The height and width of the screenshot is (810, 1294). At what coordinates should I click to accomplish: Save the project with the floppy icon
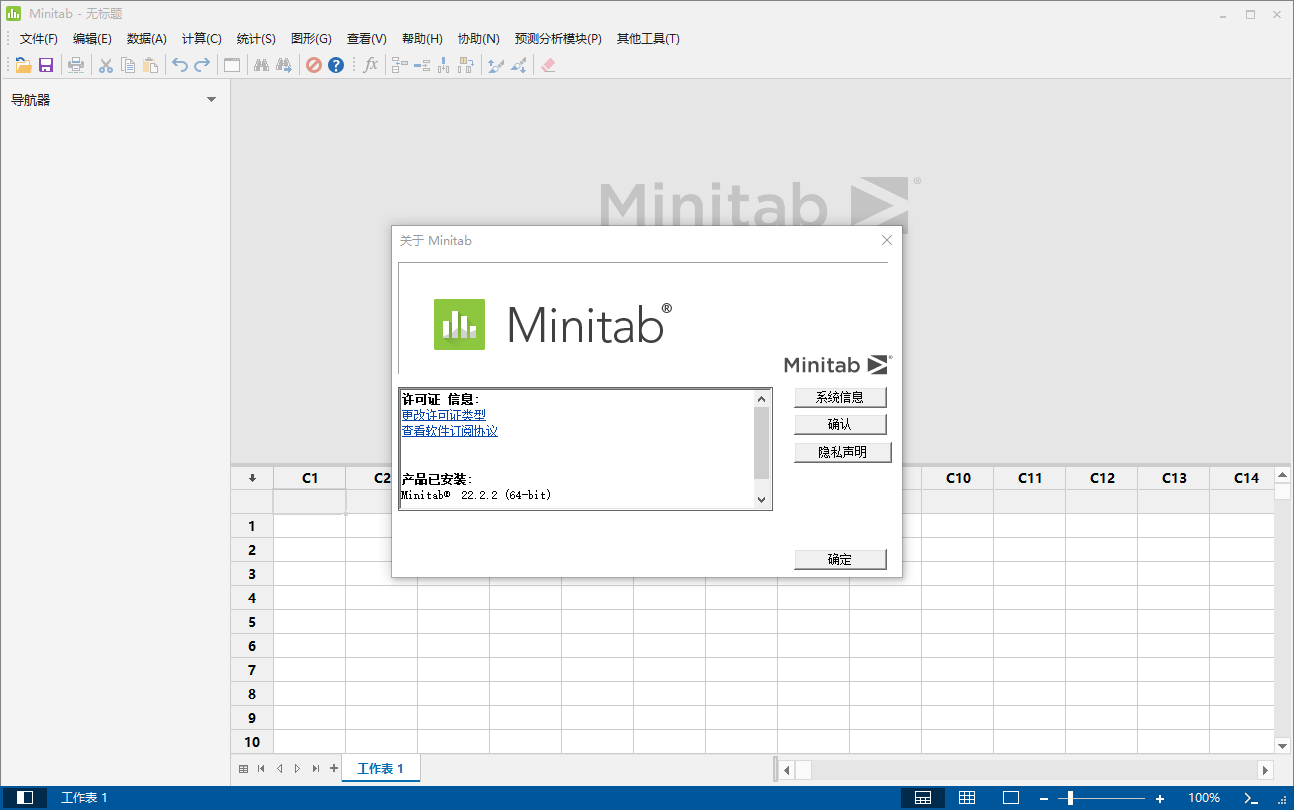pyautogui.click(x=46, y=65)
